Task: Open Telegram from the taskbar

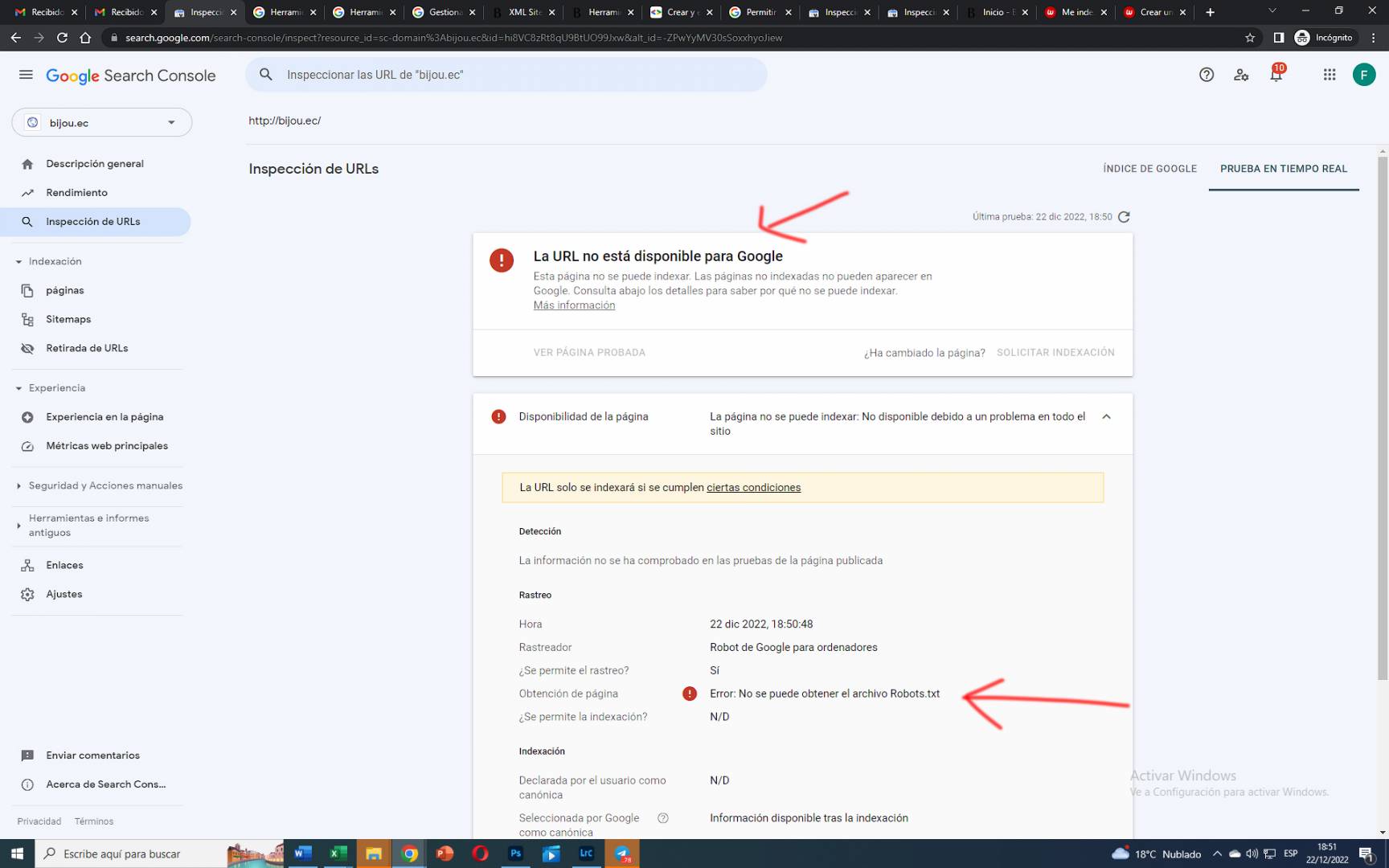Action: coord(622,854)
